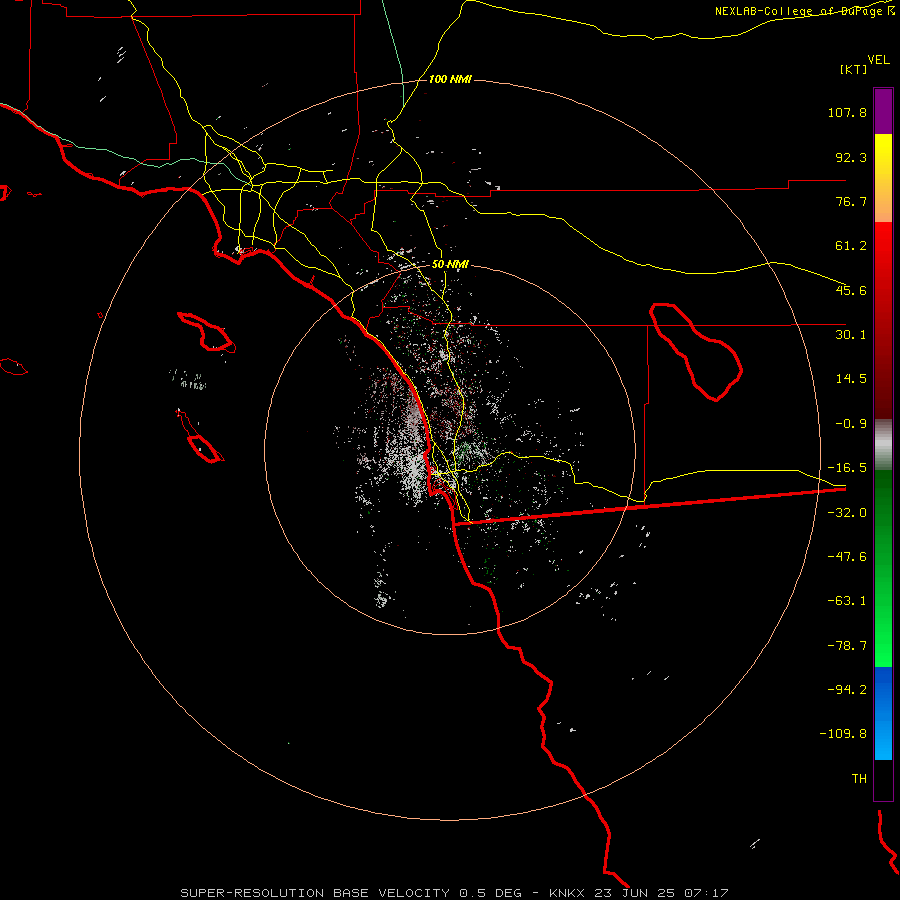This screenshot has width=900, height=900.
Task: Select the 61.2 legend value
Action: pyautogui.click(x=851, y=246)
